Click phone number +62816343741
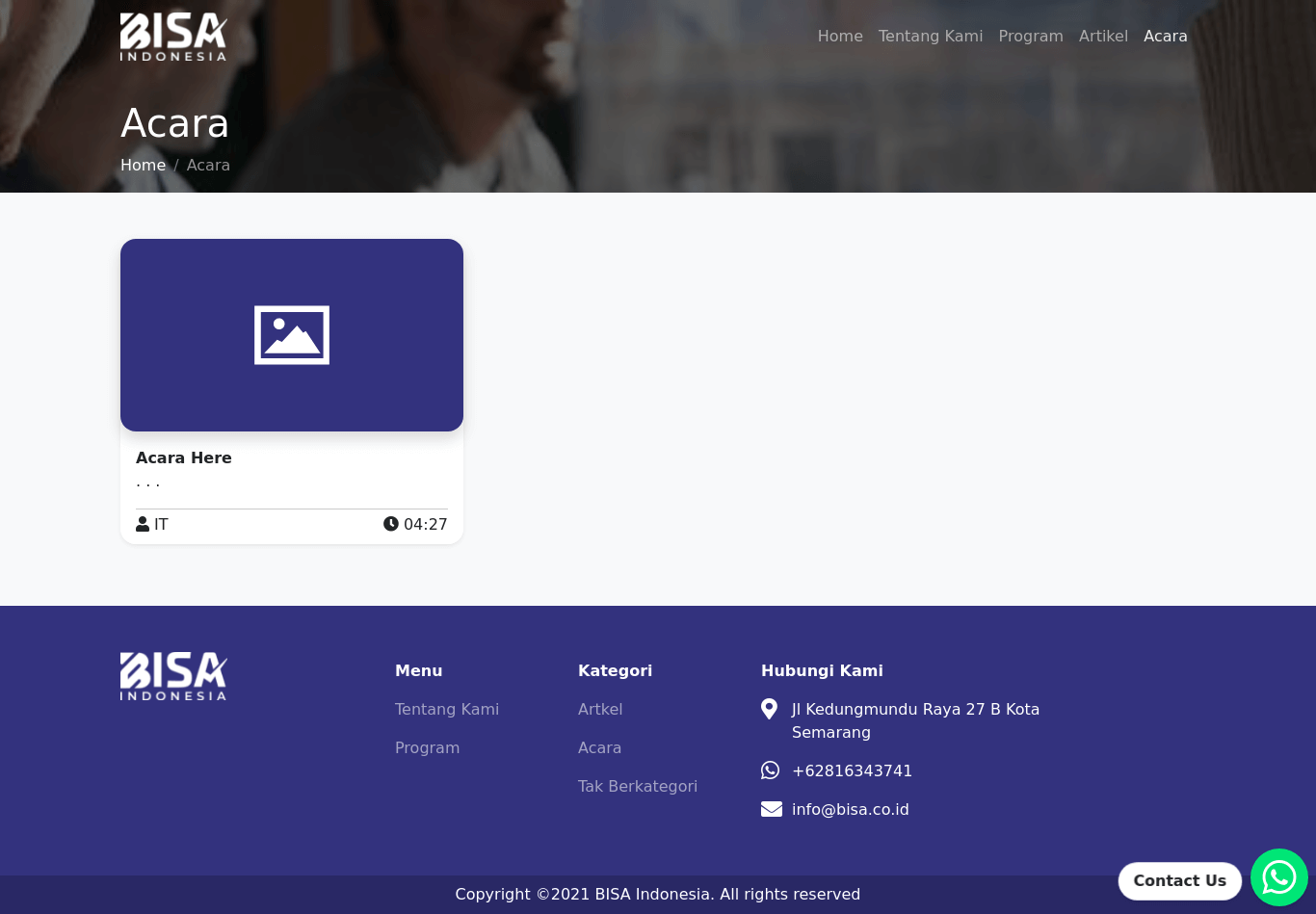This screenshot has height=914, width=1316. click(x=852, y=770)
